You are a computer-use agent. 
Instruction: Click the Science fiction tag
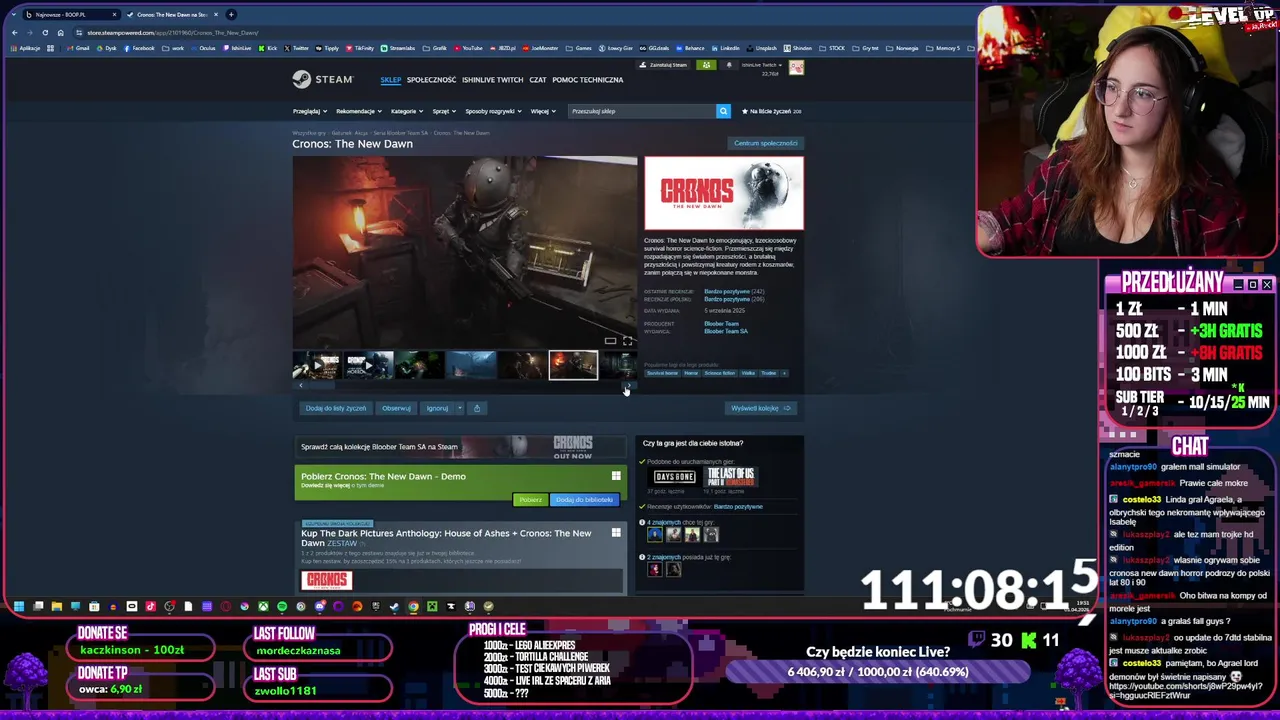(719, 373)
